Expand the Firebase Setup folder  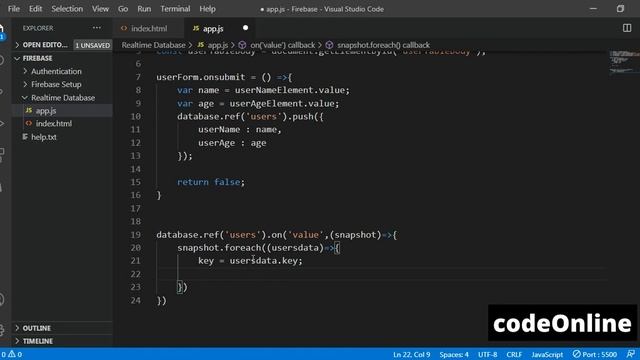(56, 84)
